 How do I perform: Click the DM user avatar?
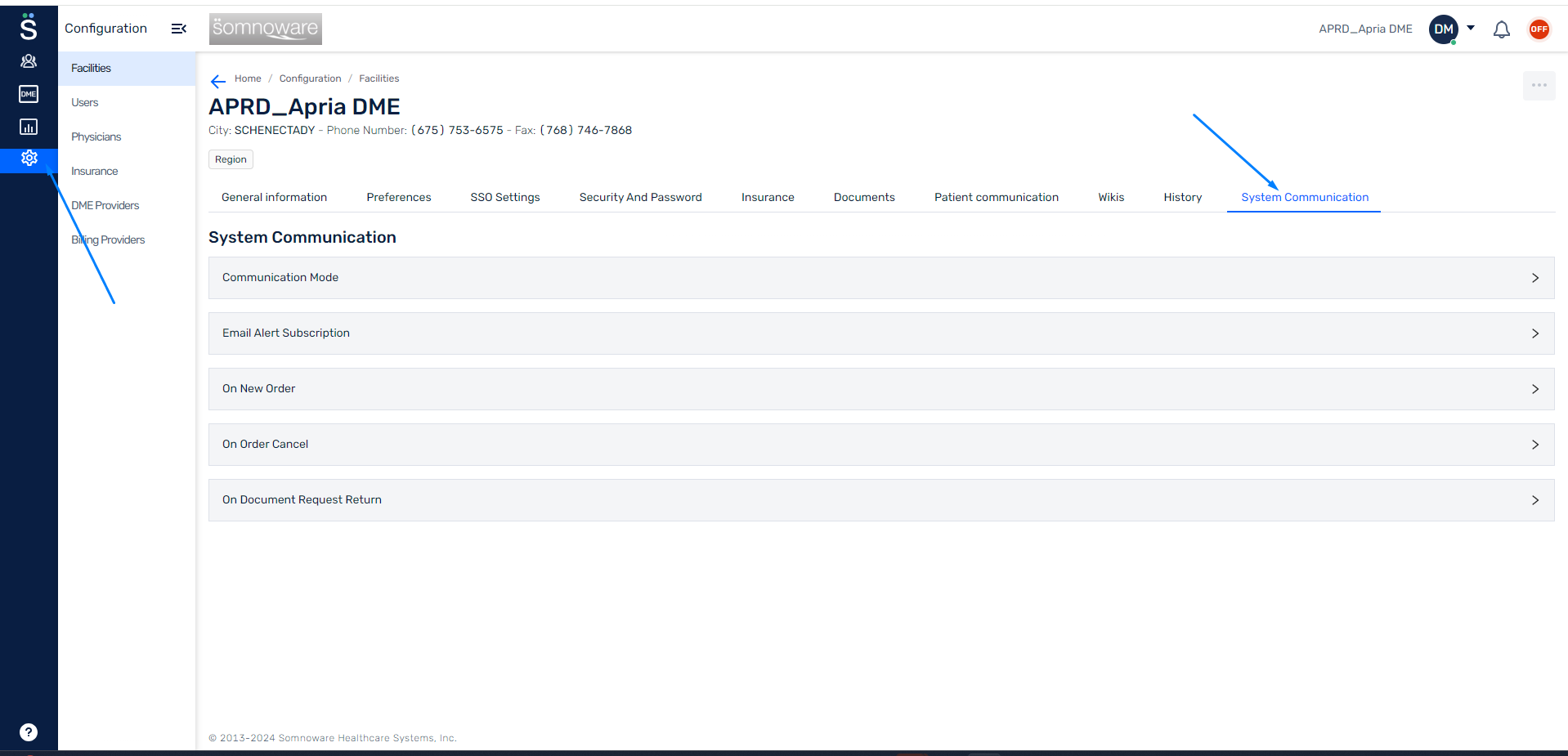(1444, 29)
